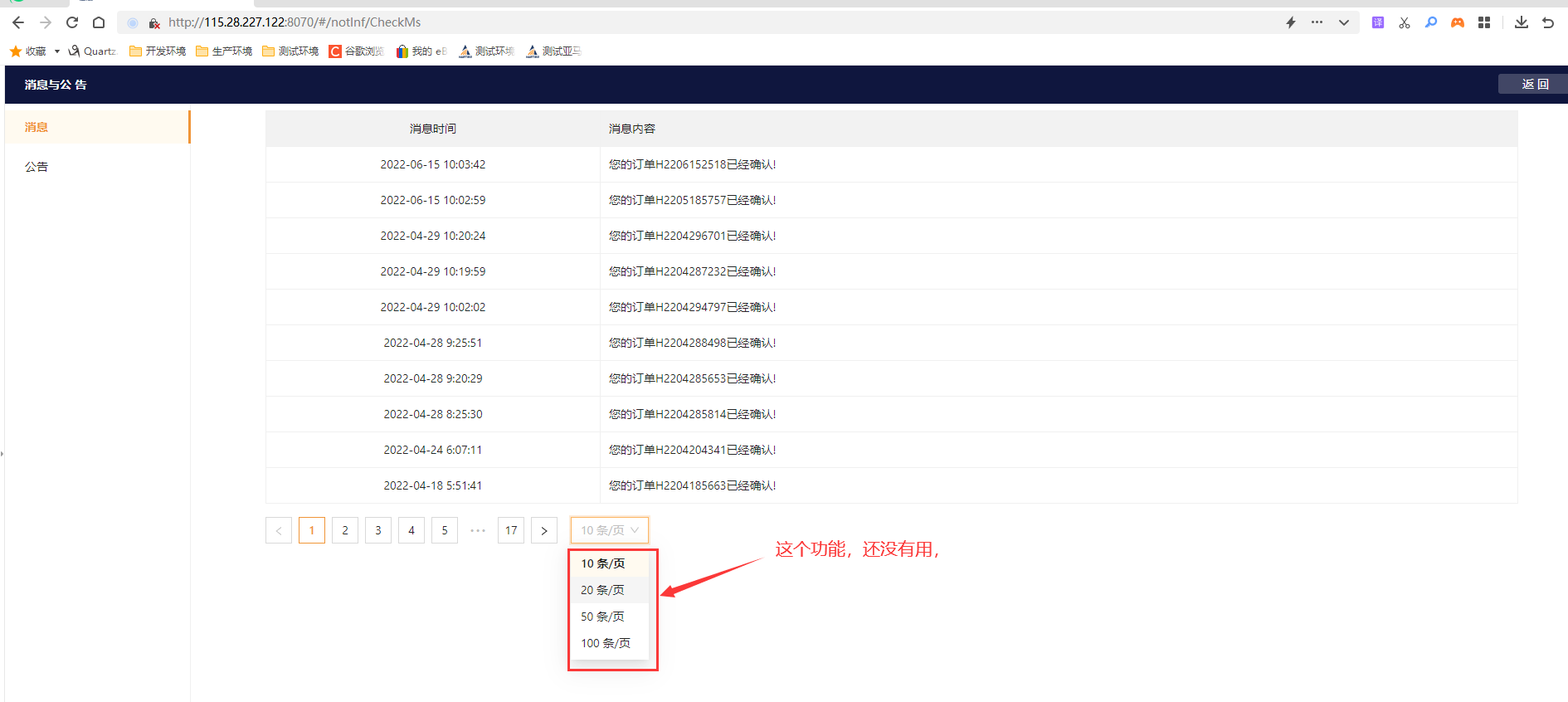
Task: Open the 测试亚马 bookmark
Action: point(553,51)
